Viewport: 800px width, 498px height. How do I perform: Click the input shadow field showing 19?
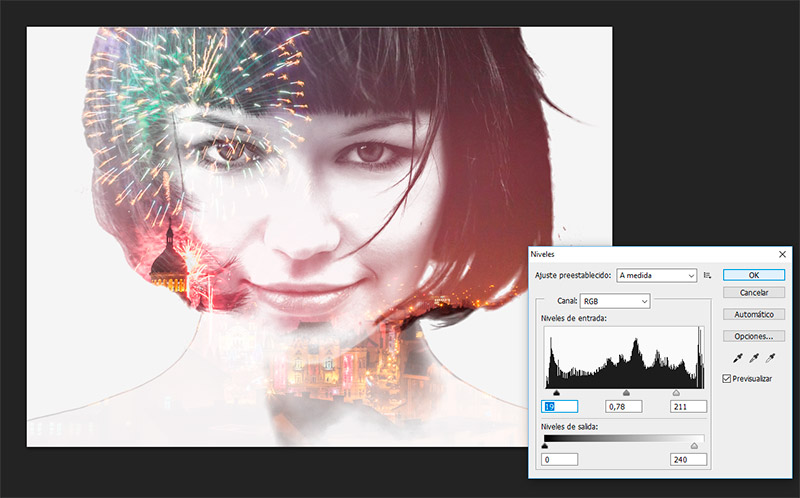(x=560, y=407)
